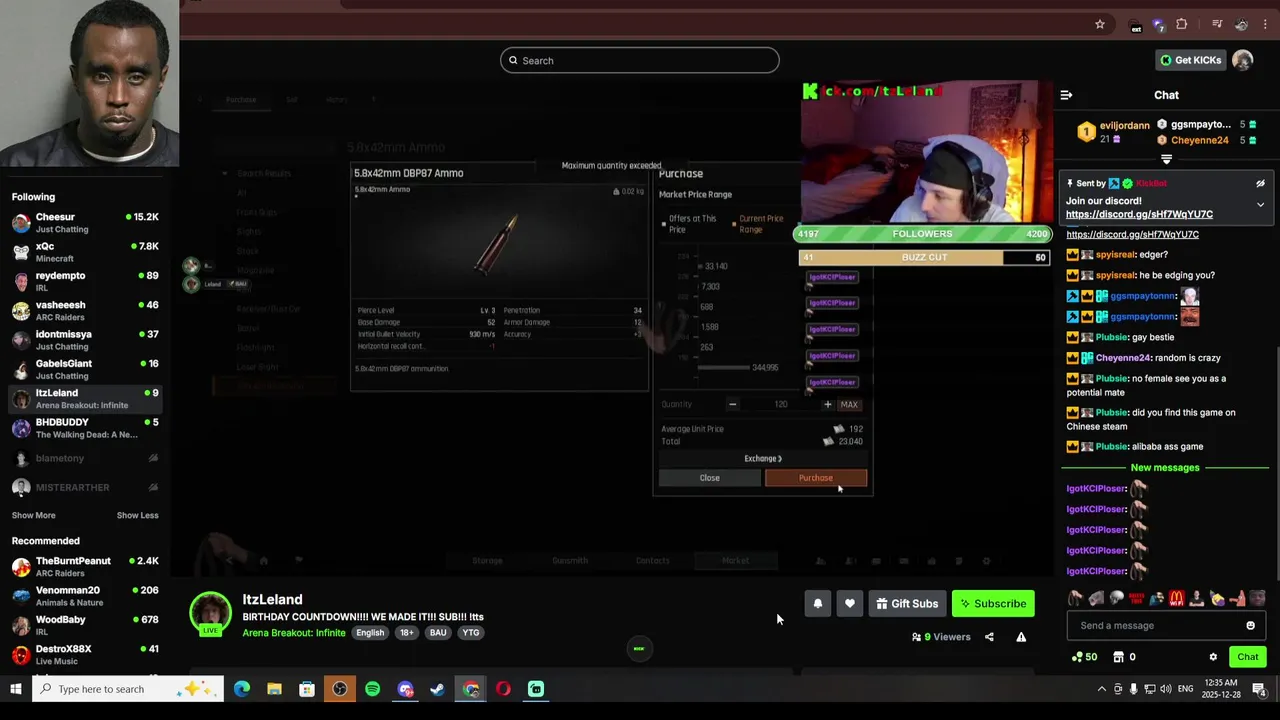This screenshot has width=1280, height=720.
Task: Open the chat shop icon showing 0
Action: (1125, 657)
